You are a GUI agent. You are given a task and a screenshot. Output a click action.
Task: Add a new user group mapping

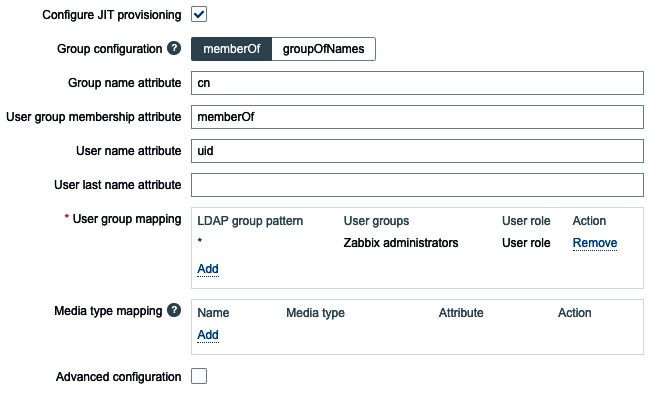208,269
